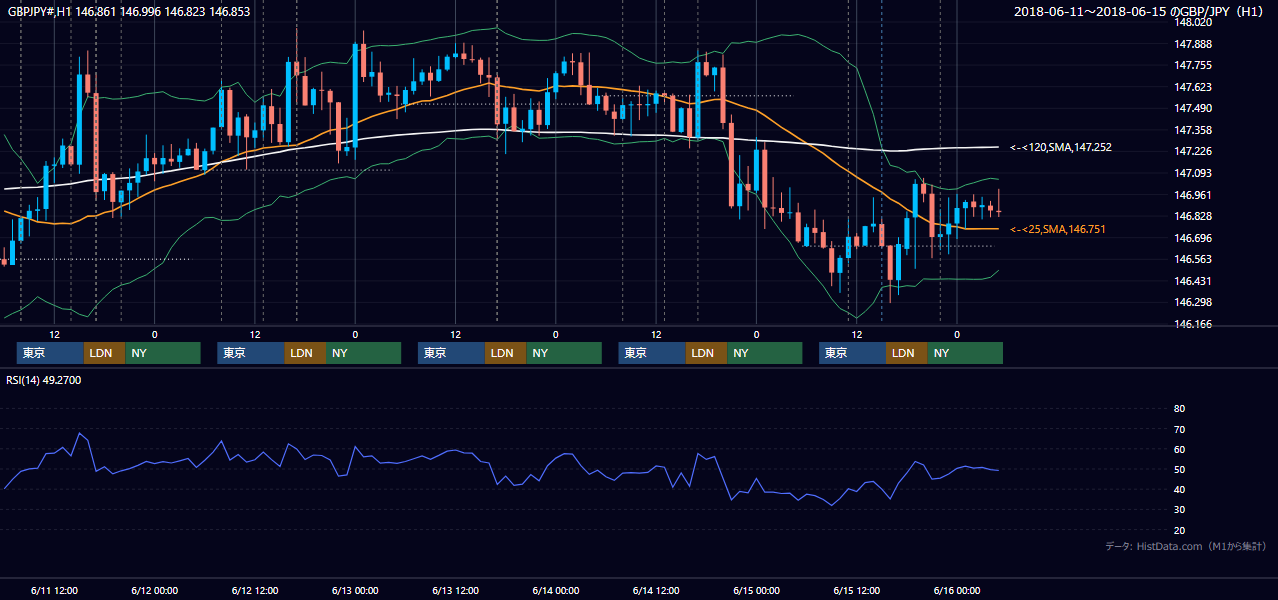Click the leftmost NY session block
1278x600 pixels.
click(x=163, y=353)
